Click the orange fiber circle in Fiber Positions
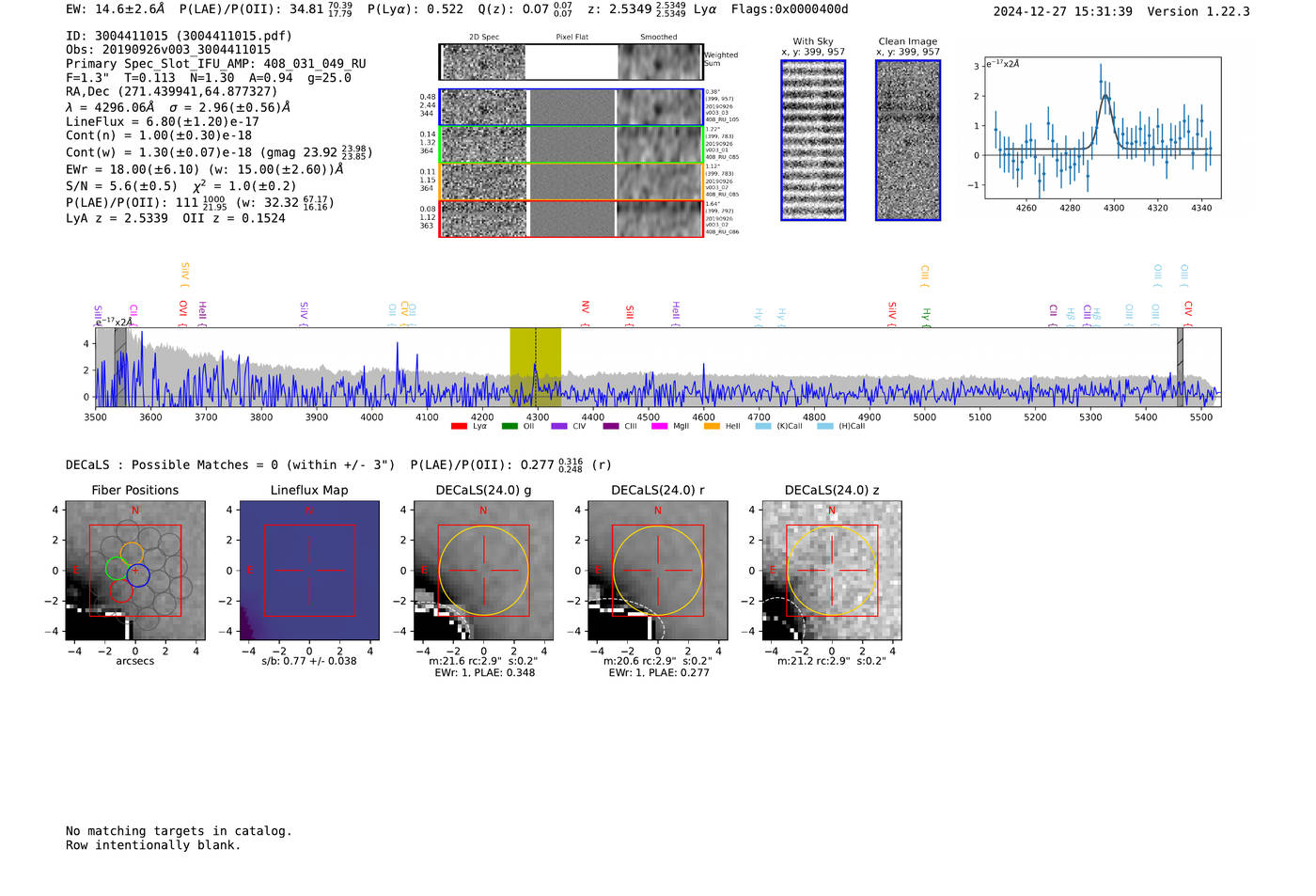 pos(132,554)
